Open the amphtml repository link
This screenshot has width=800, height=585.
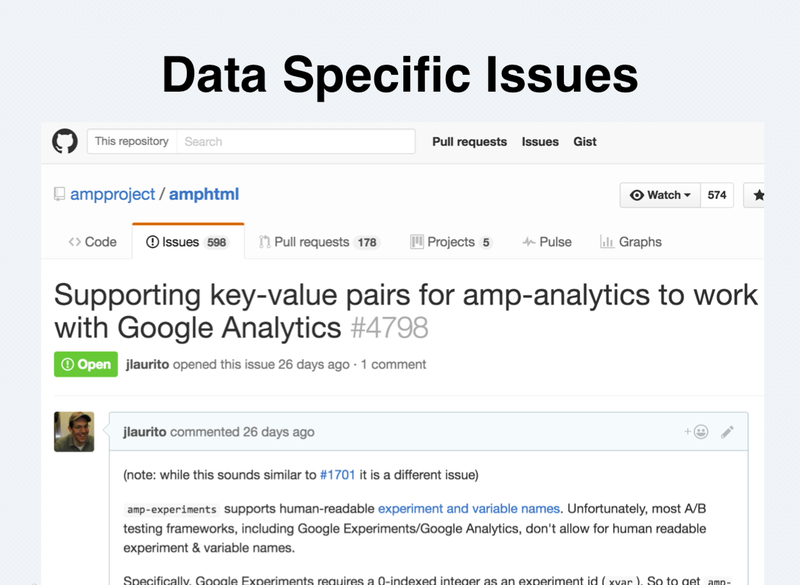(x=204, y=194)
